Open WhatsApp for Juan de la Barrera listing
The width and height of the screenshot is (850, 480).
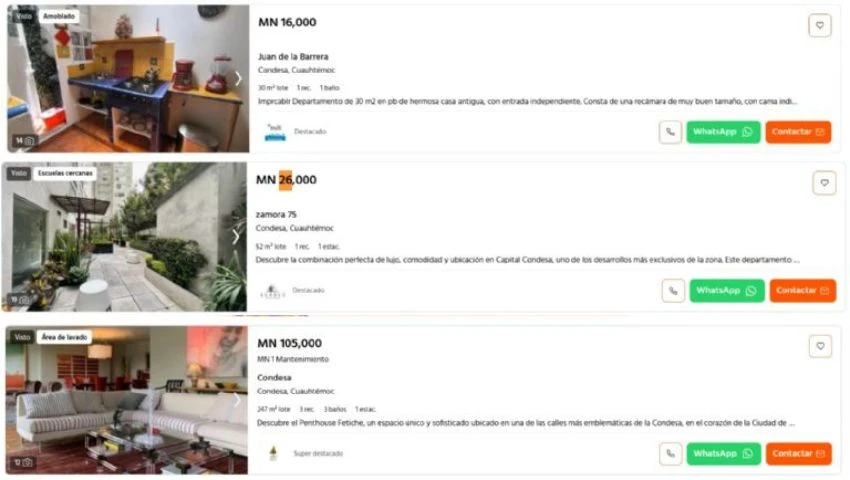(x=723, y=132)
